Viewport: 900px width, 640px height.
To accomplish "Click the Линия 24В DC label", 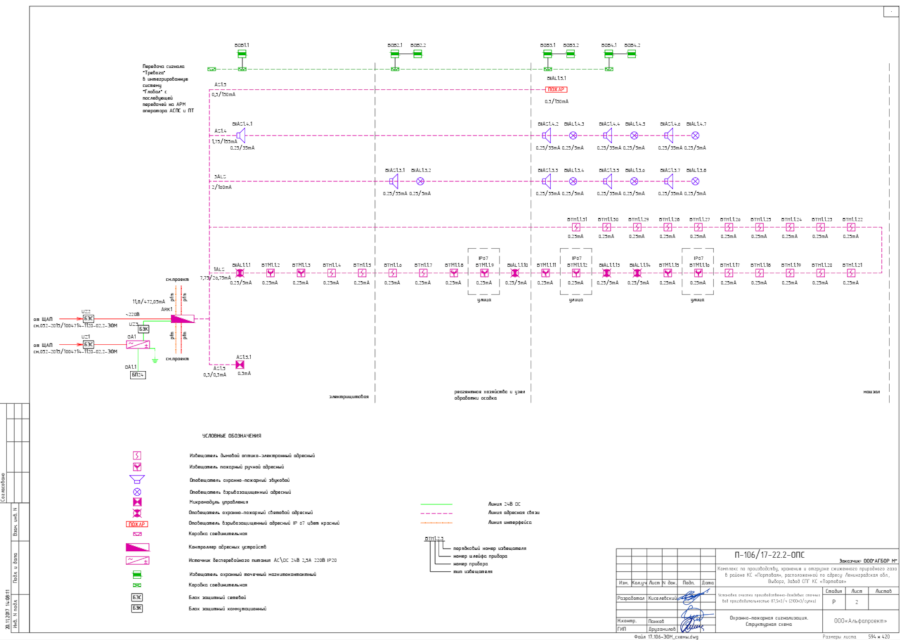I will tap(505, 505).
